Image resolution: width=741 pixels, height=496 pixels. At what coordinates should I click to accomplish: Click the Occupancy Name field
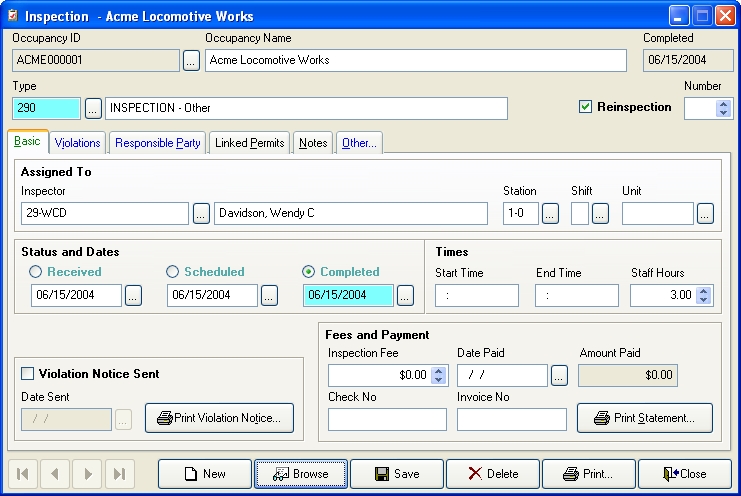(x=416, y=60)
